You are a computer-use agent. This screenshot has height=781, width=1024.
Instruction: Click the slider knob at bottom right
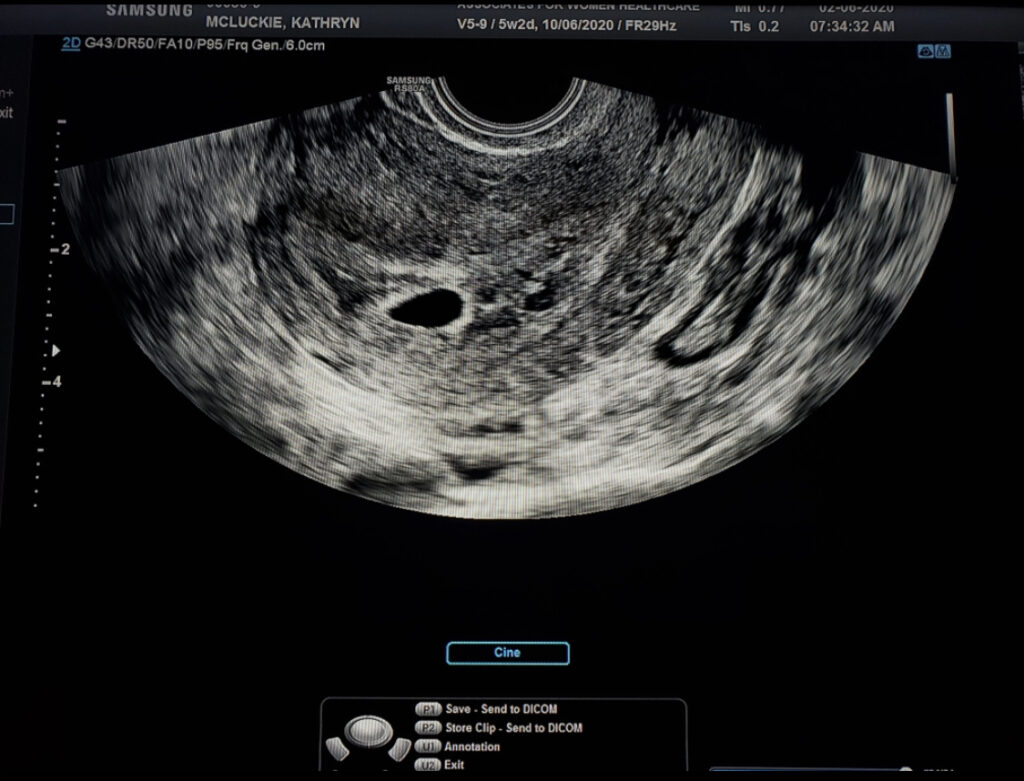point(905,773)
